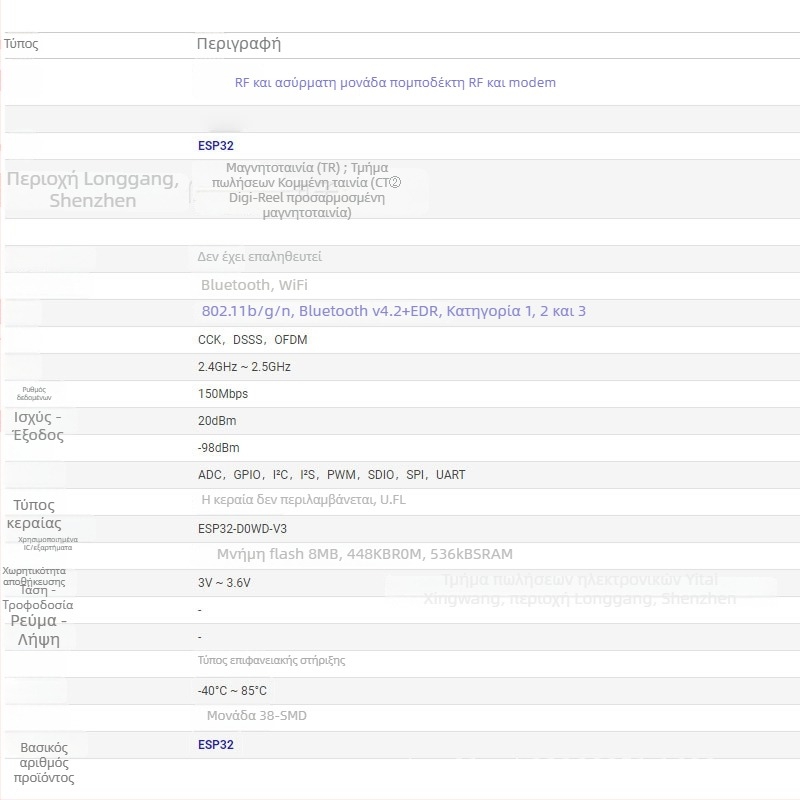This screenshot has height=800, width=800.
Task: Open the ESP32 series link
Action: click(x=216, y=146)
